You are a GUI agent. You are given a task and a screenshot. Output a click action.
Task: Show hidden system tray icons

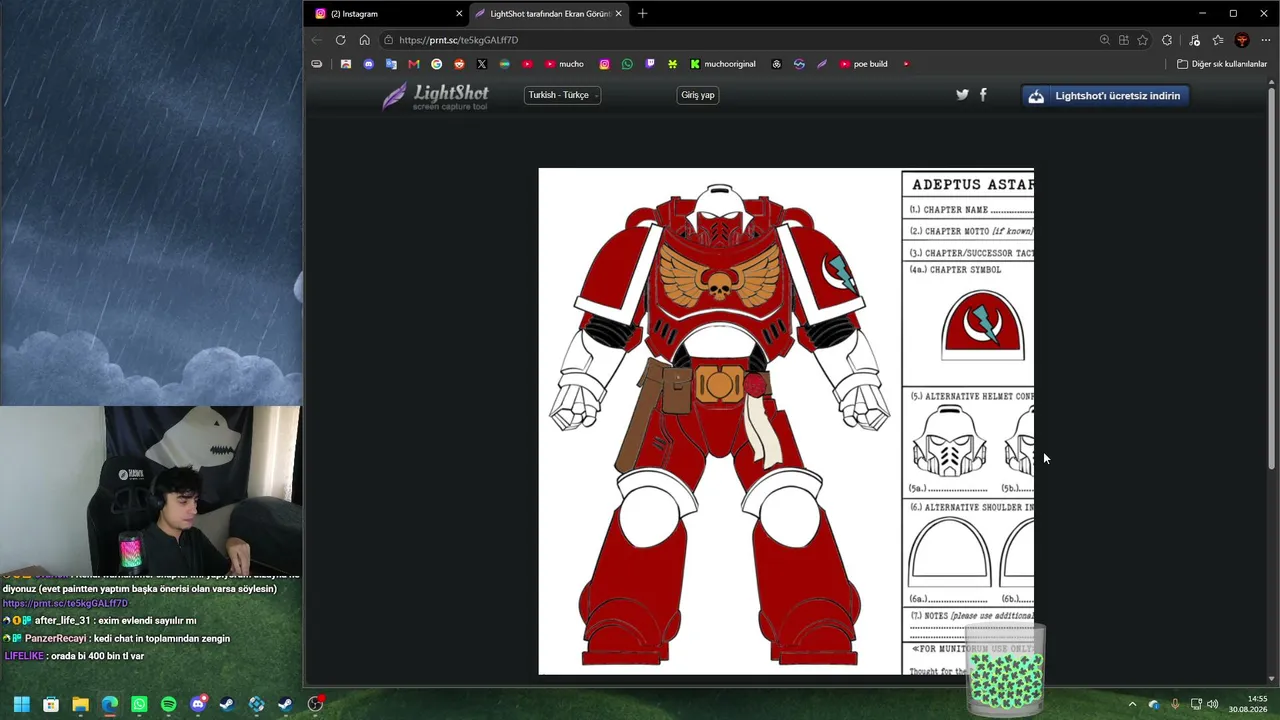coord(1132,704)
